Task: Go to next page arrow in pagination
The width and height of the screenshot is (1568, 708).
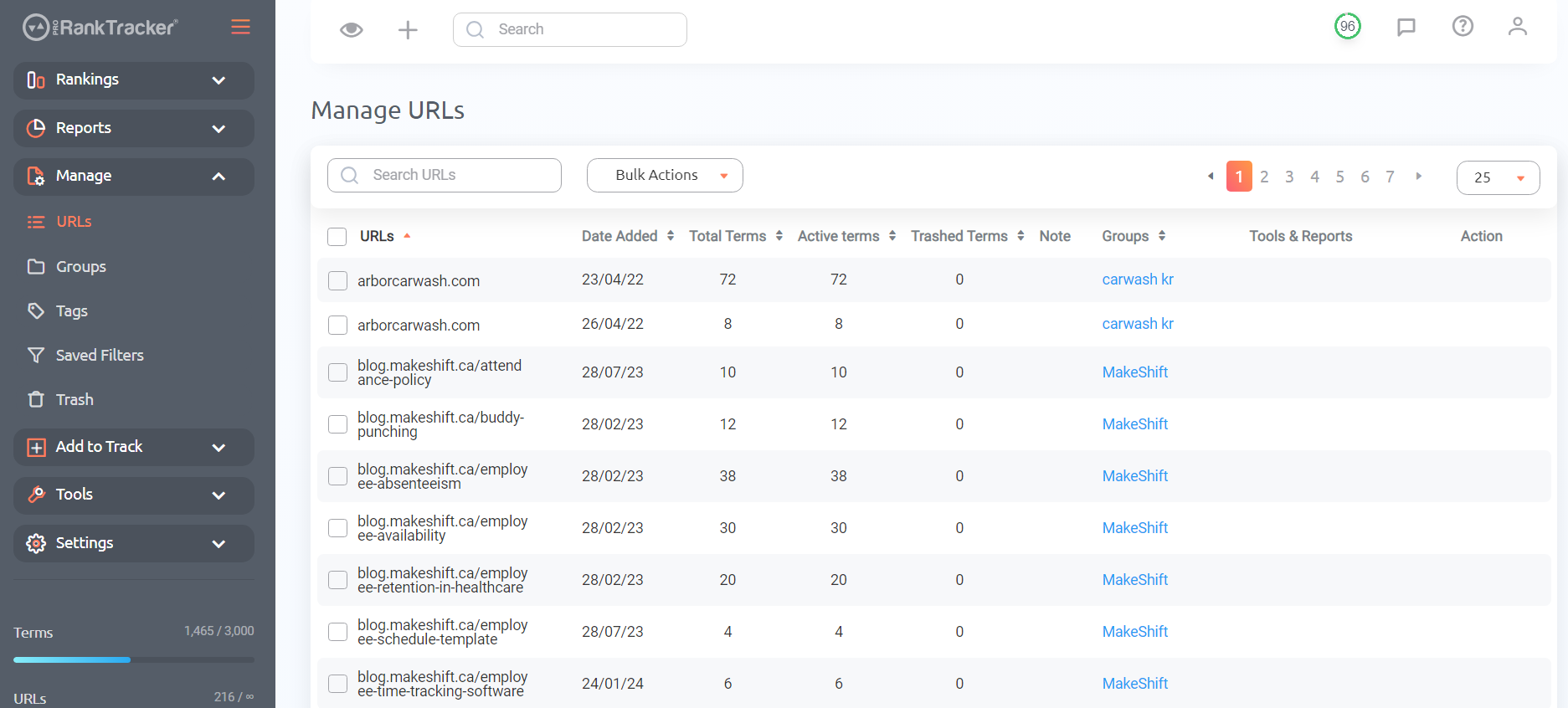Action: tap(1419, 176)
